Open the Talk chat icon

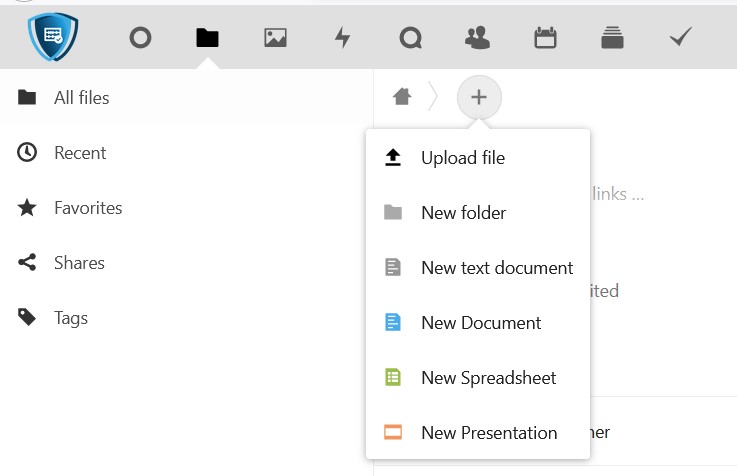pos(410,38)
